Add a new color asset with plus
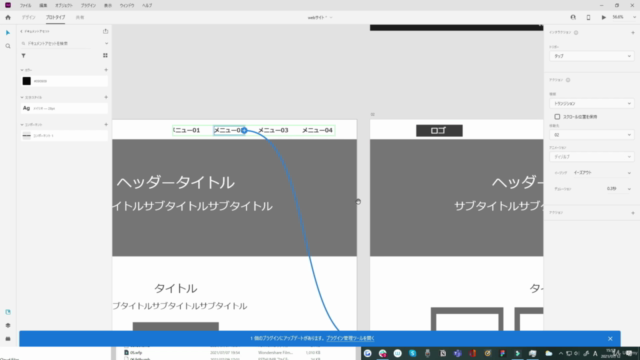Viewport: 640px width, 360px height. click(x=106, y=70)
